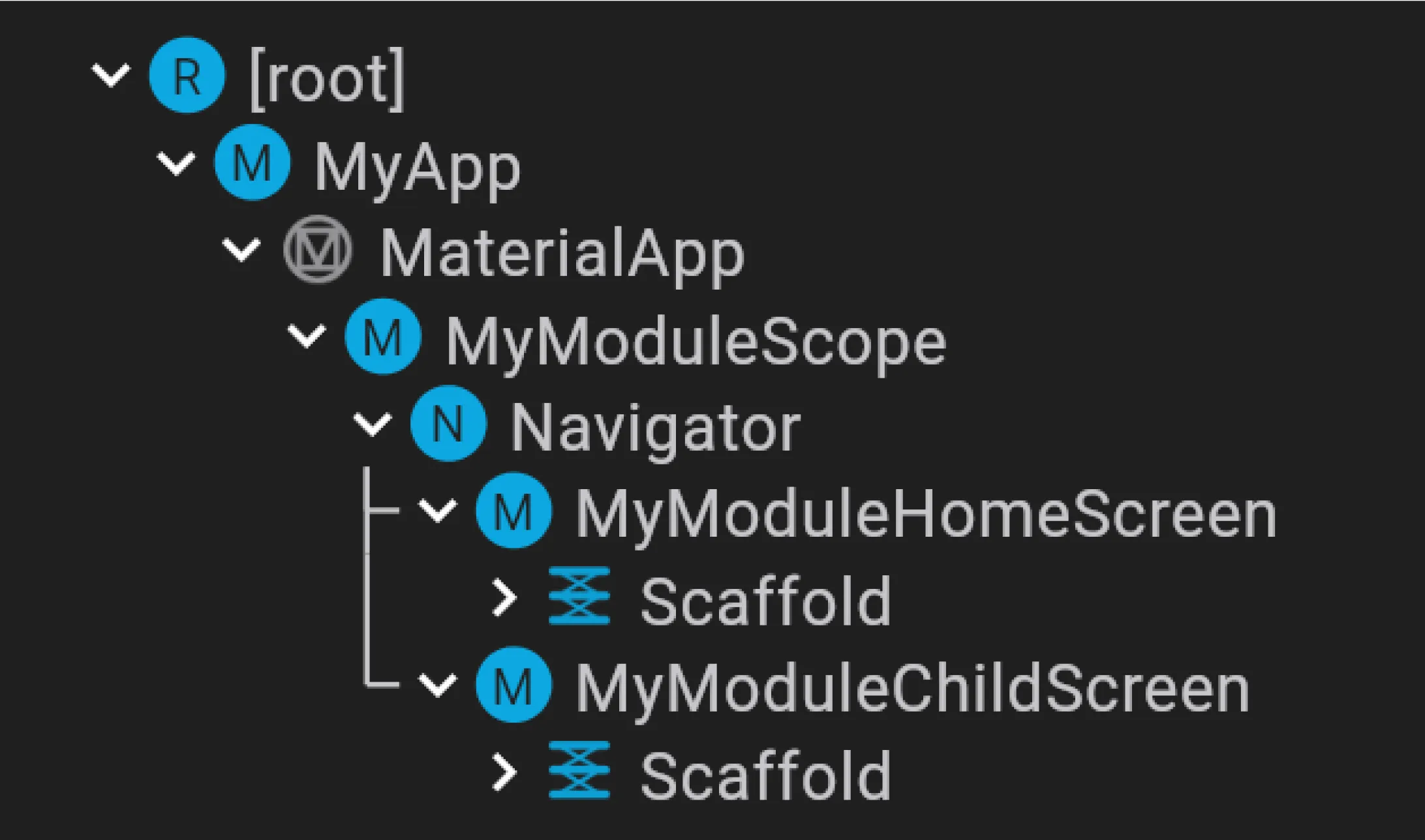Collapse the Navigator node chevron
The width and height of the screenshot is (1425, 840).
(372, 424)
